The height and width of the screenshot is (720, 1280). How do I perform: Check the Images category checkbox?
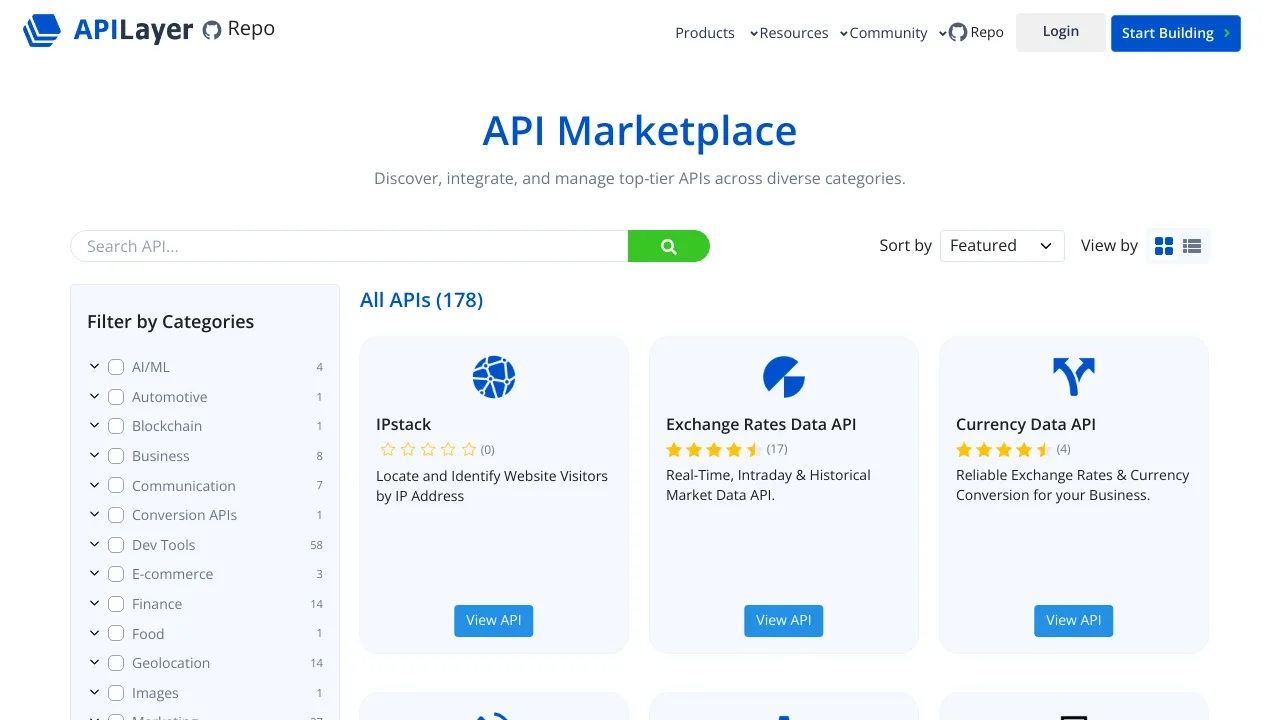116,693
